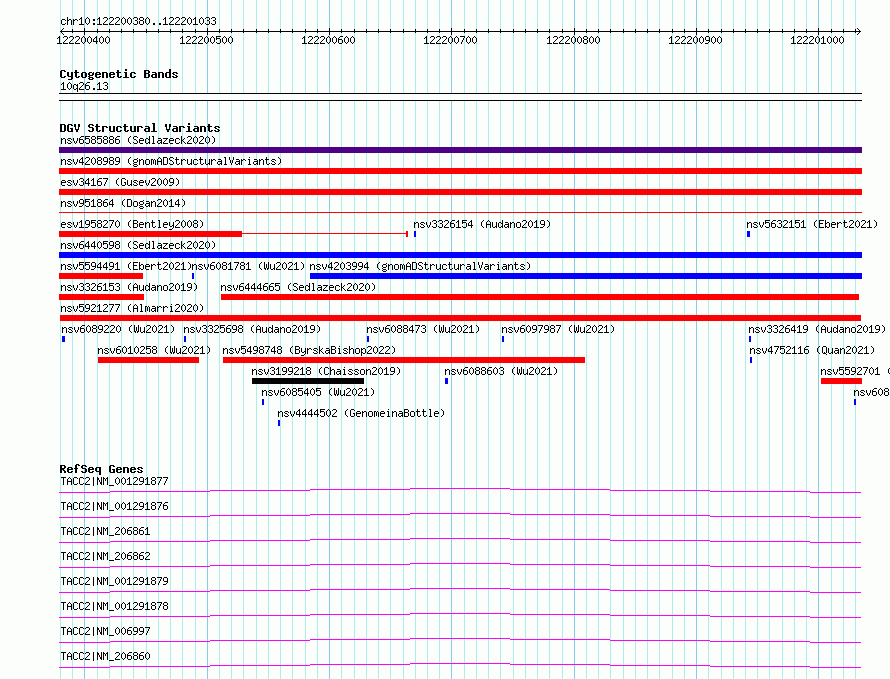Click nsv3326419 (Audano2019) label

pos(817,329)
